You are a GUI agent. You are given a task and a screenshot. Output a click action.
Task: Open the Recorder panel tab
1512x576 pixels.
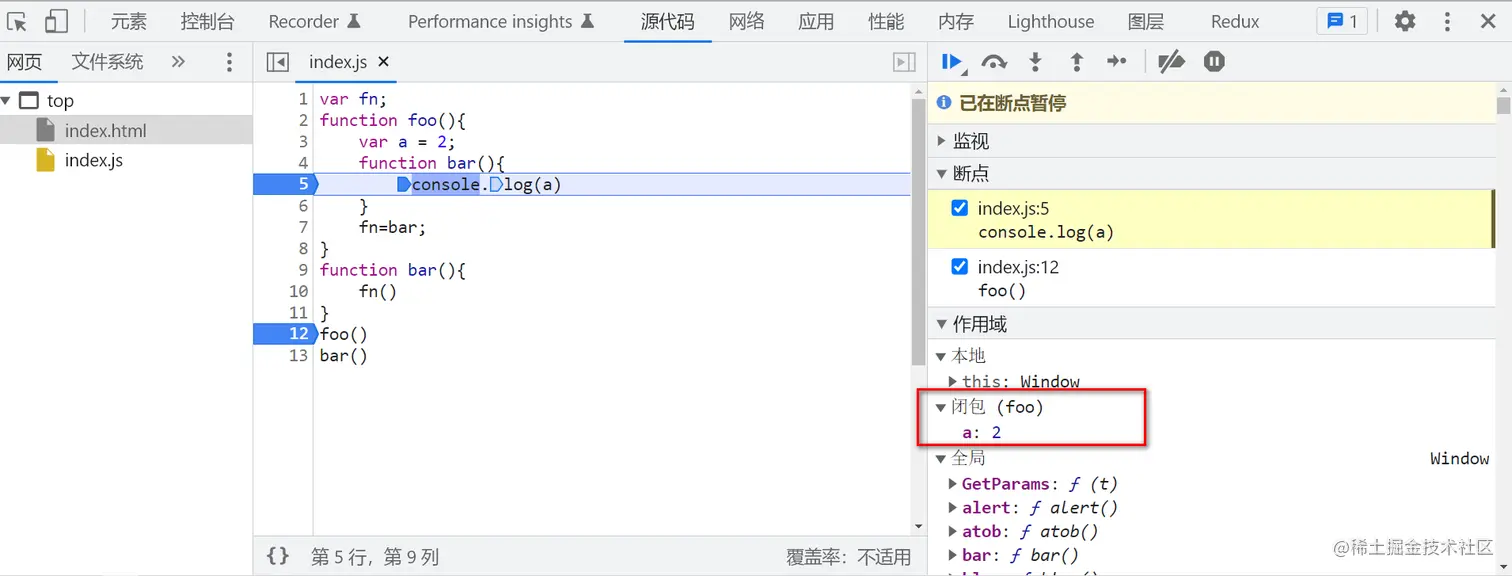[x=314, y=21]
